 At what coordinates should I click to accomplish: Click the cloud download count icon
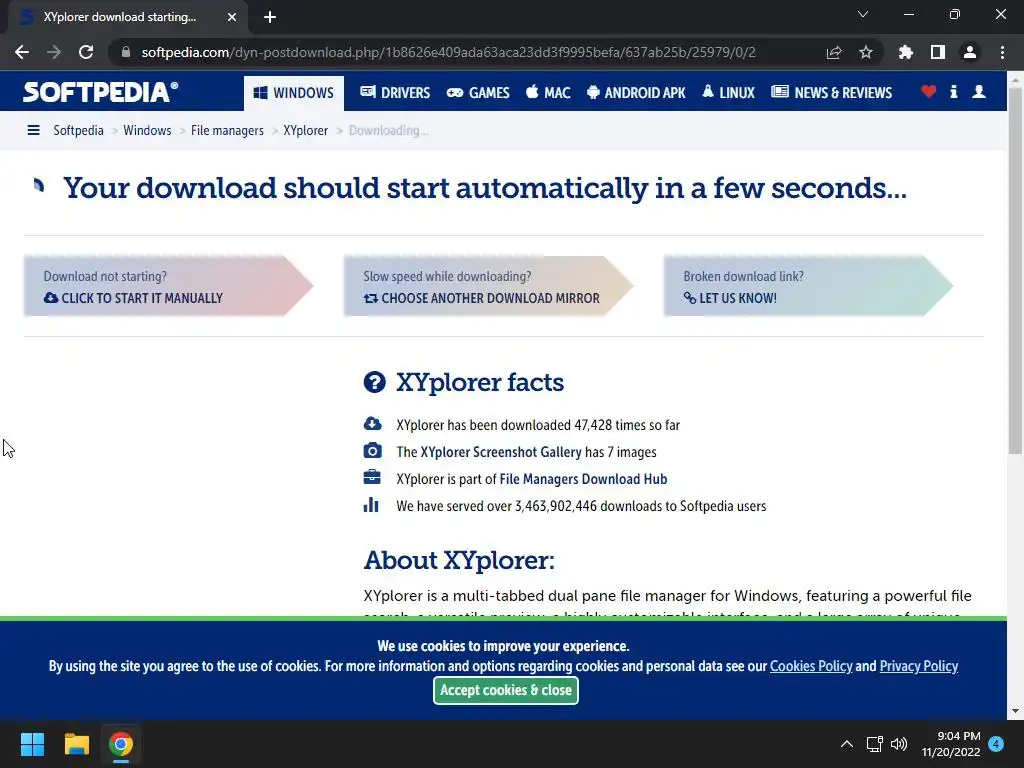tap(372, 424)
